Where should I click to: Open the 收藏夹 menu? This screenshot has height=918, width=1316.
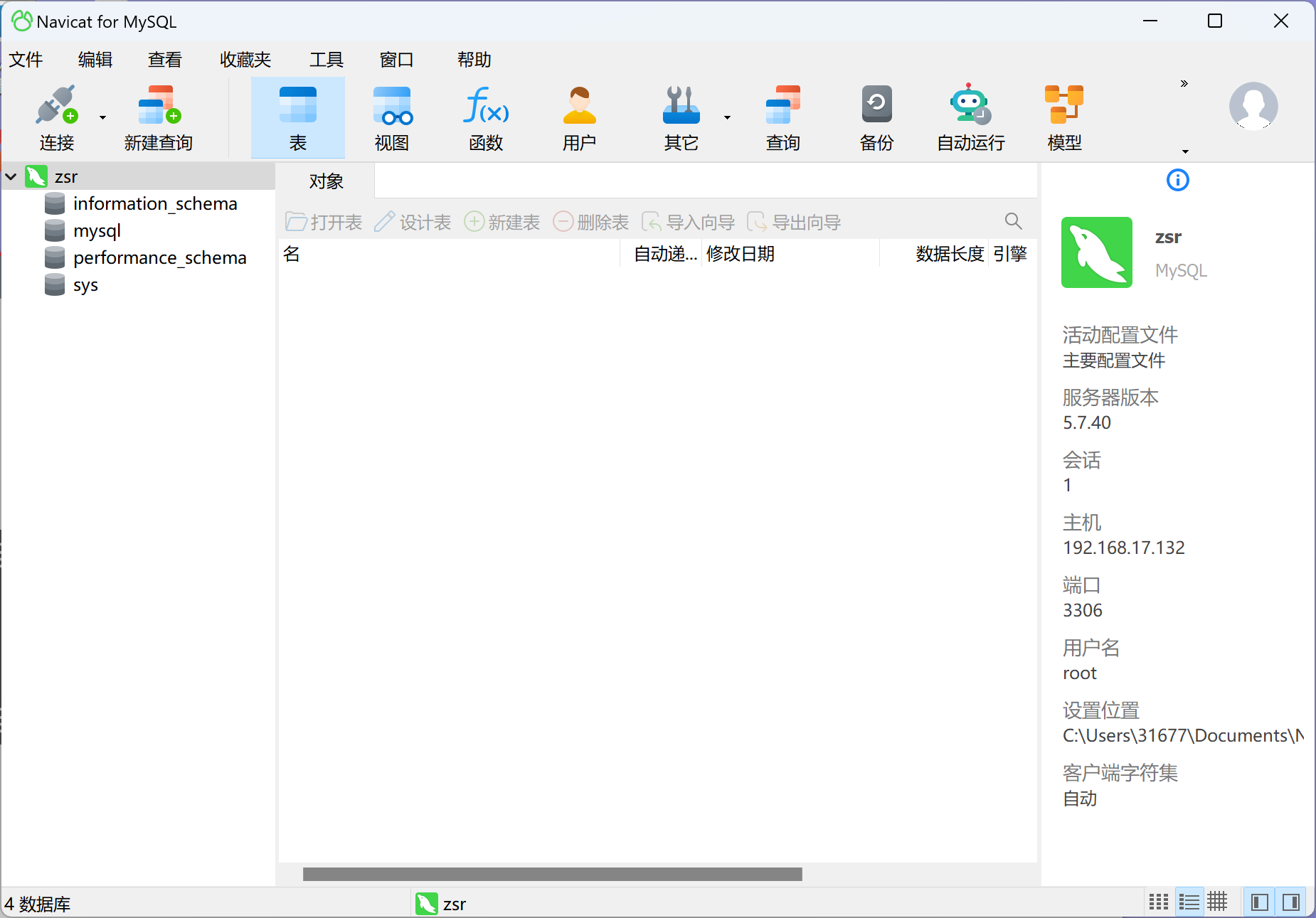245,60
